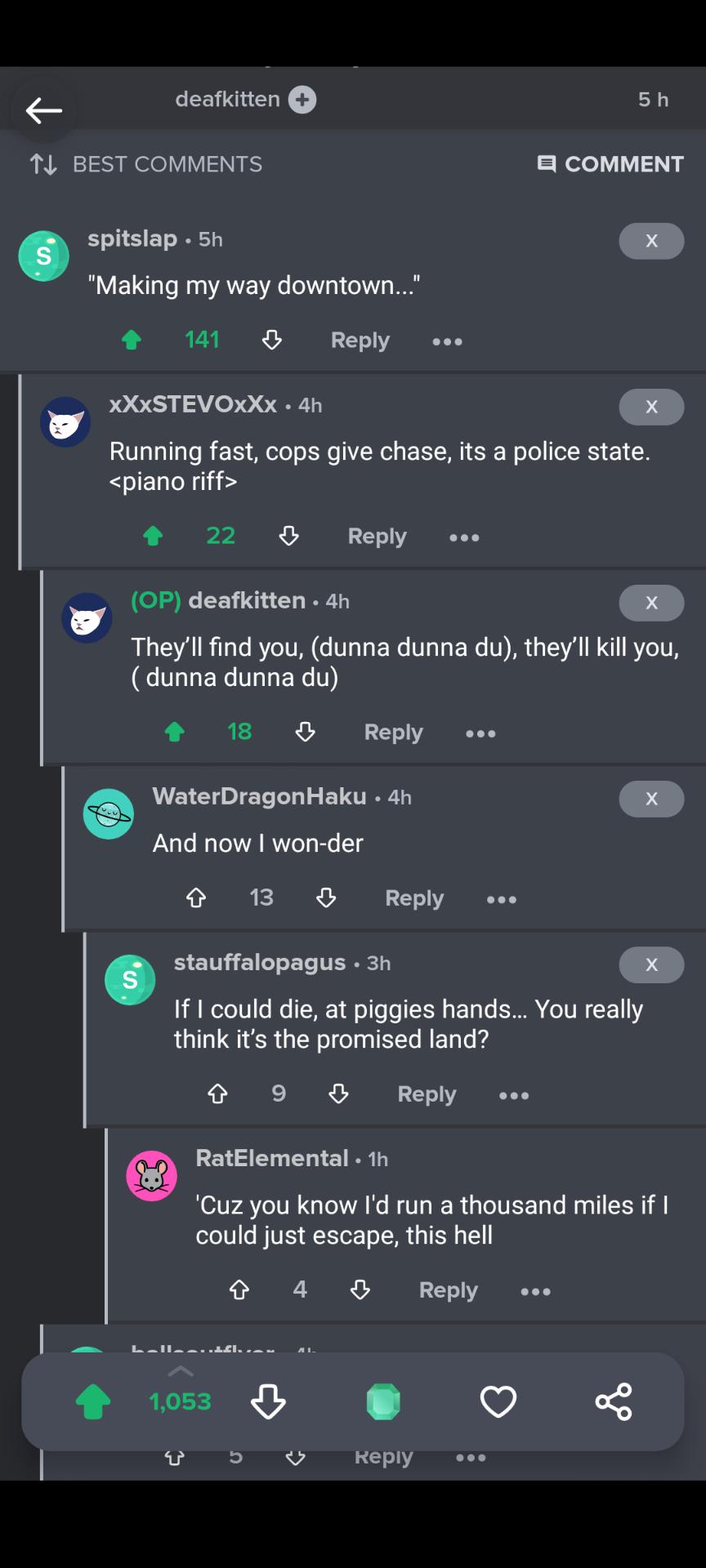
Task: Downvote the post in the bottom bar
Action: (x=268, y=1401)
